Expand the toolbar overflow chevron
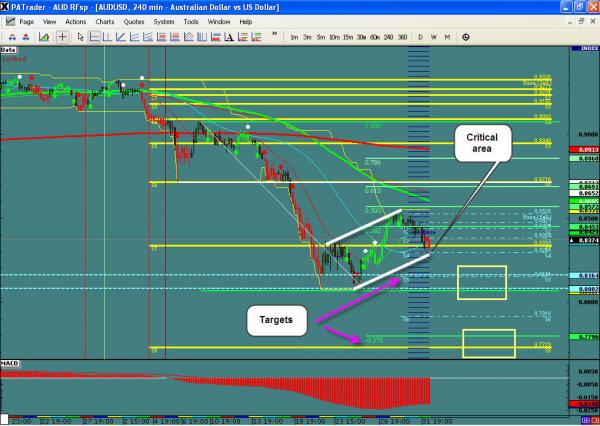Image resolution: width=600 pixels, height=426 pixels. point(275,37)
